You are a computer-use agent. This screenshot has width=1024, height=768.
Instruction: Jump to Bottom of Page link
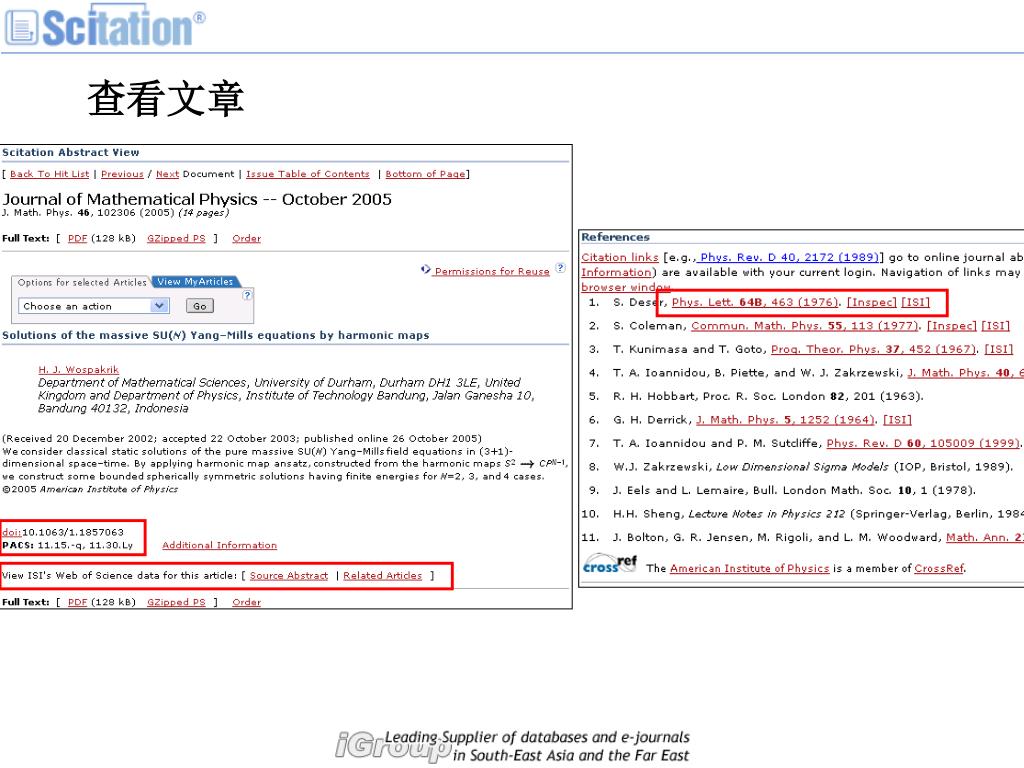coord(425,174)
